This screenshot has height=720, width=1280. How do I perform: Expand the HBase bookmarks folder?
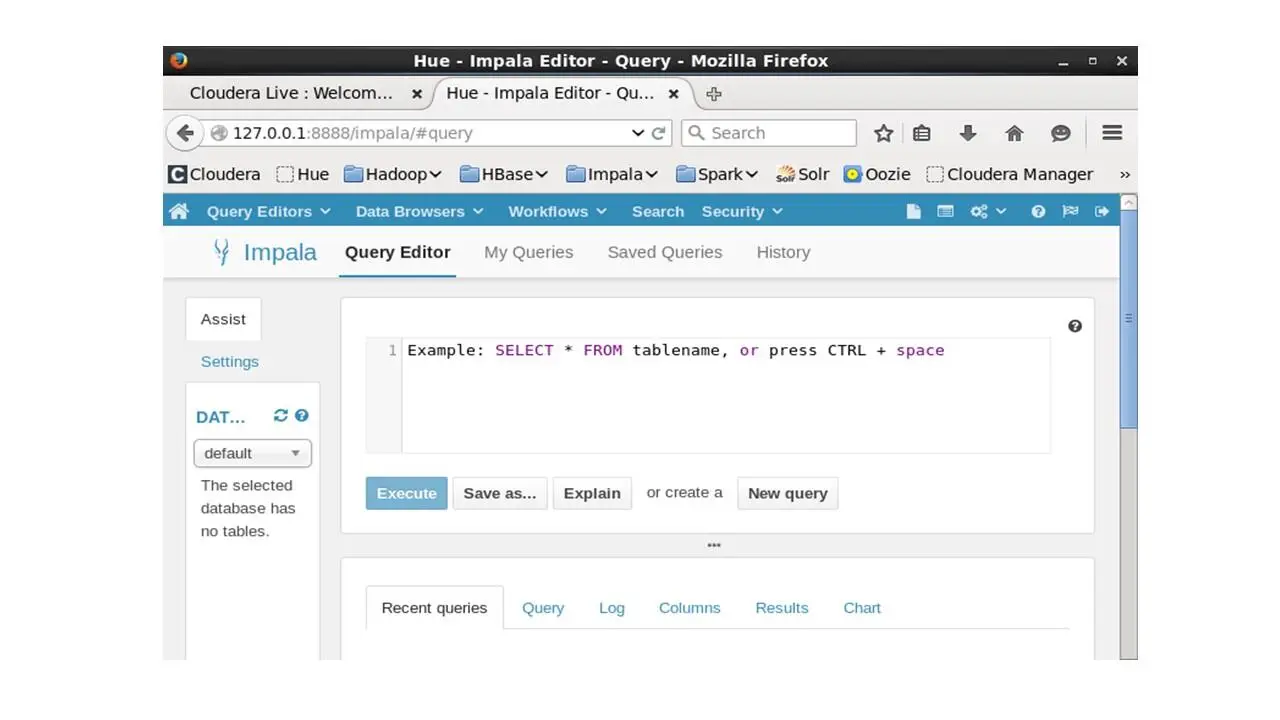504,174
